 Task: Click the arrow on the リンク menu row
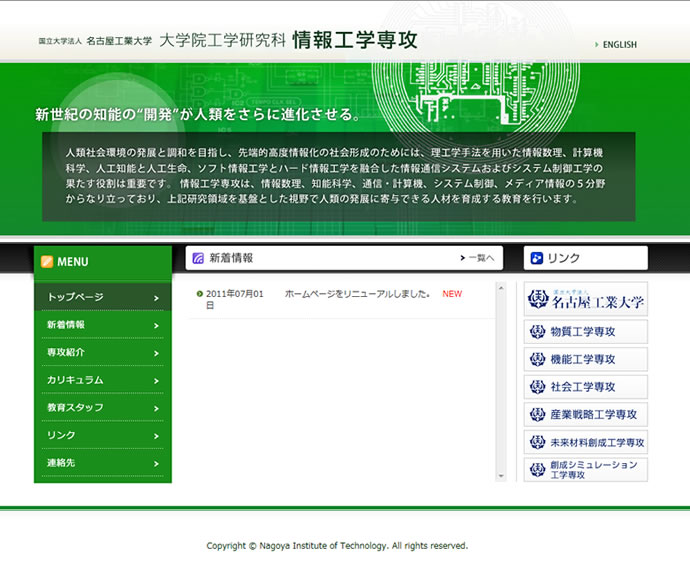pyautogui.click(x=156, y=436)
